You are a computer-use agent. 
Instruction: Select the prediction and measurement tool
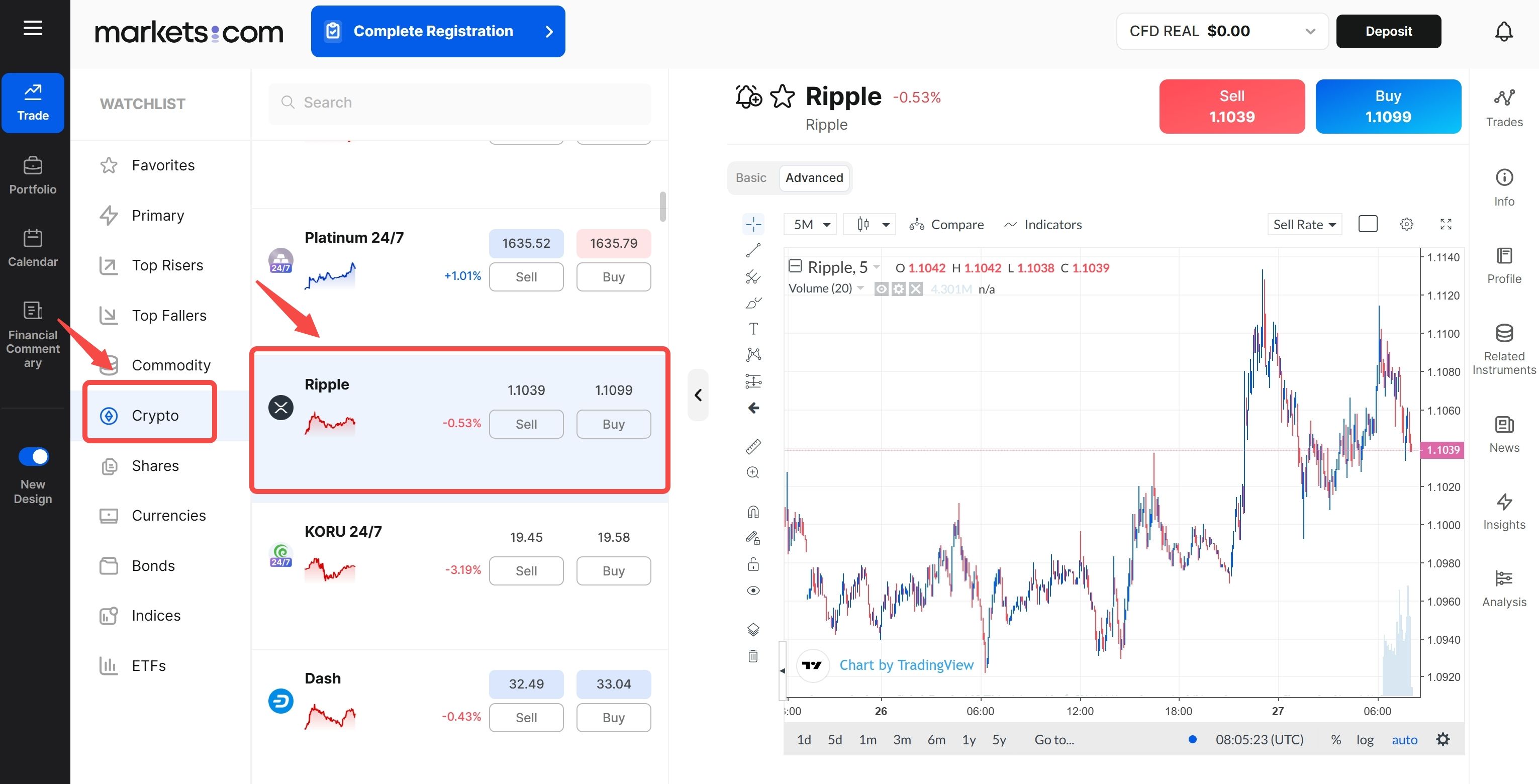[x=753, y=381]
